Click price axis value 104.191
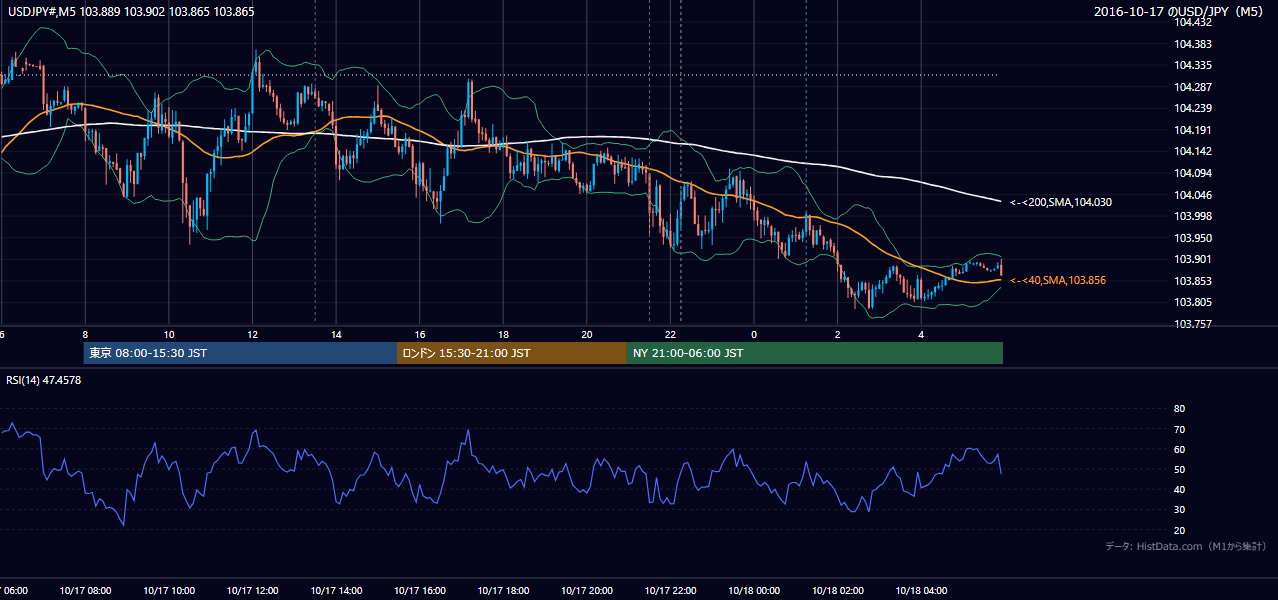Image resolution: width=1278 pixels, height=600 pixels. [x=1193, y=130]
